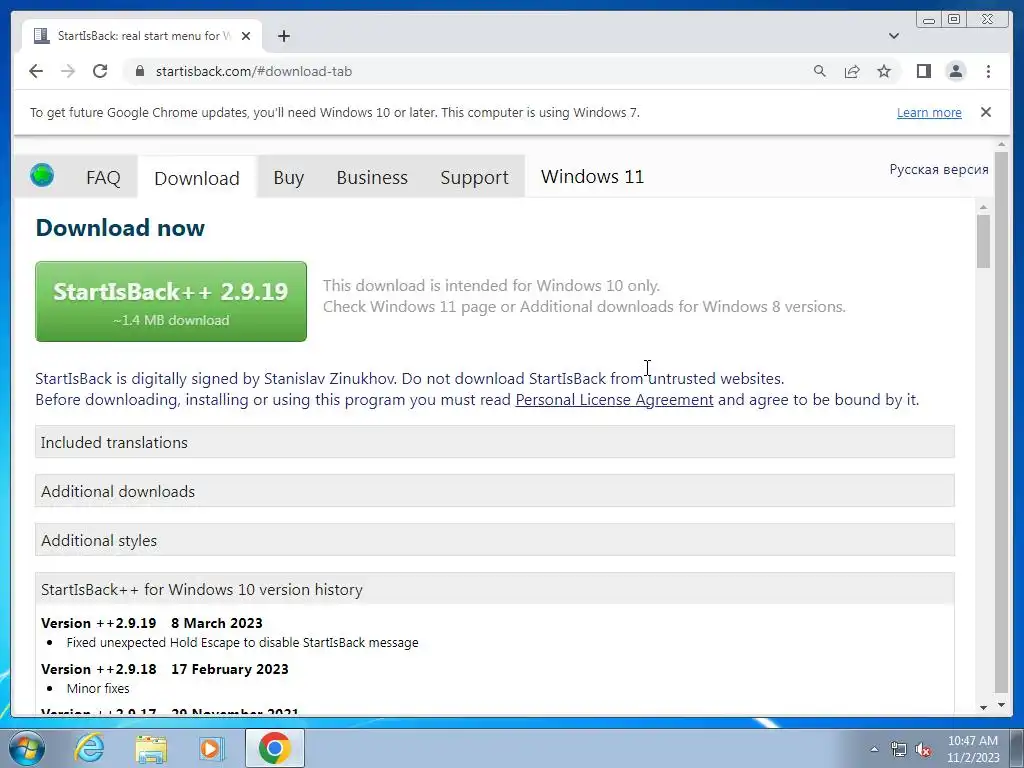Viewport: 1024px width, 768px height.
Task: Click the inner scrollbar up arrow
Action: pyautogui.click(x=984, y=207)
